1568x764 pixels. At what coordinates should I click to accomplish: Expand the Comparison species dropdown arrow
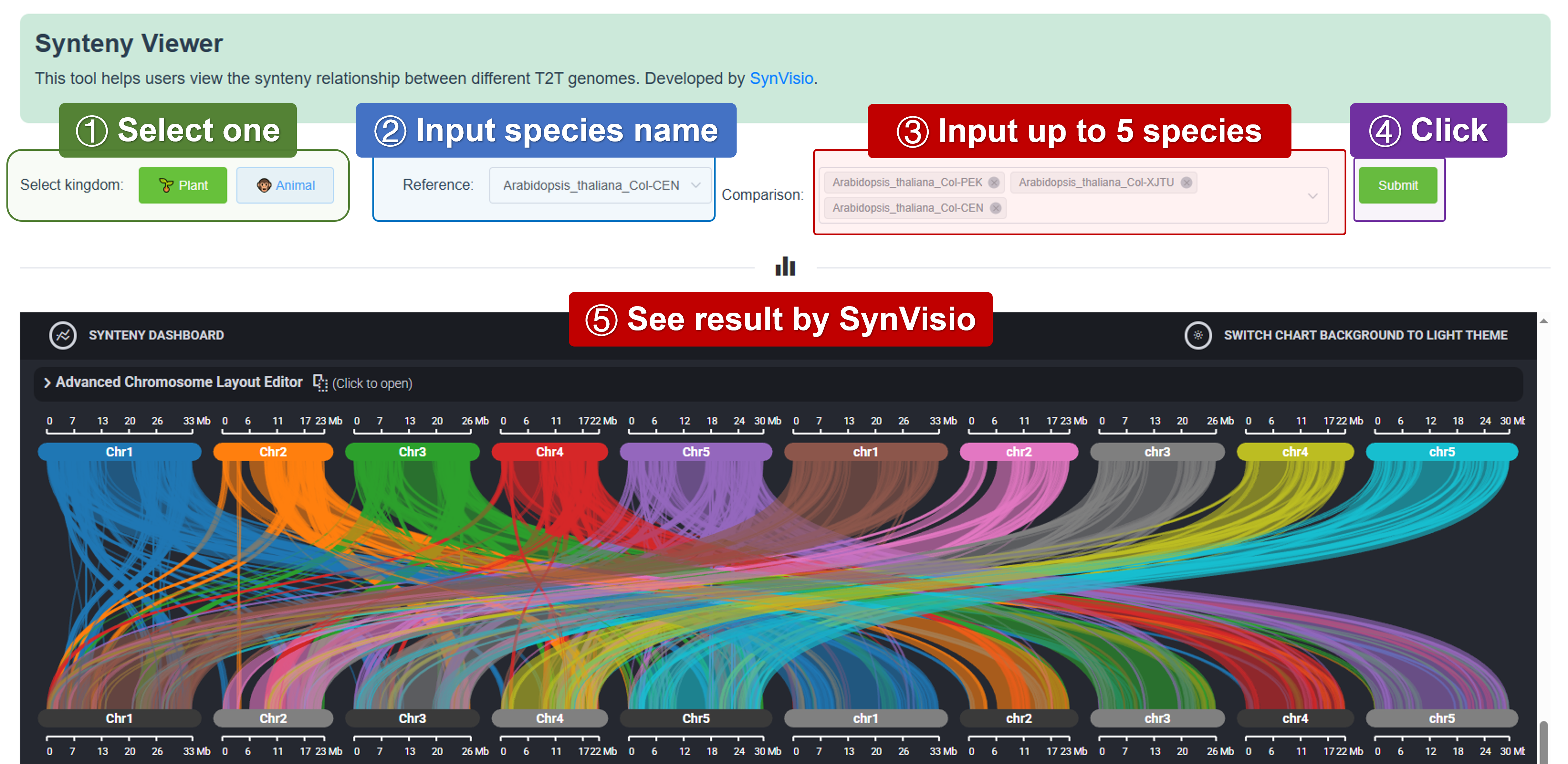1312,196
